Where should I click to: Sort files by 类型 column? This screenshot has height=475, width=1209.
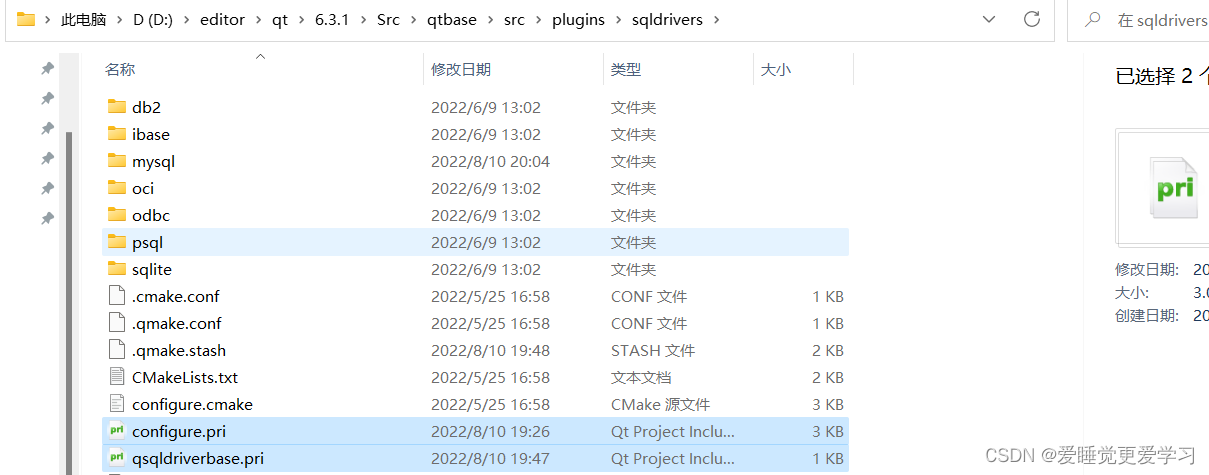click(626, 69)
